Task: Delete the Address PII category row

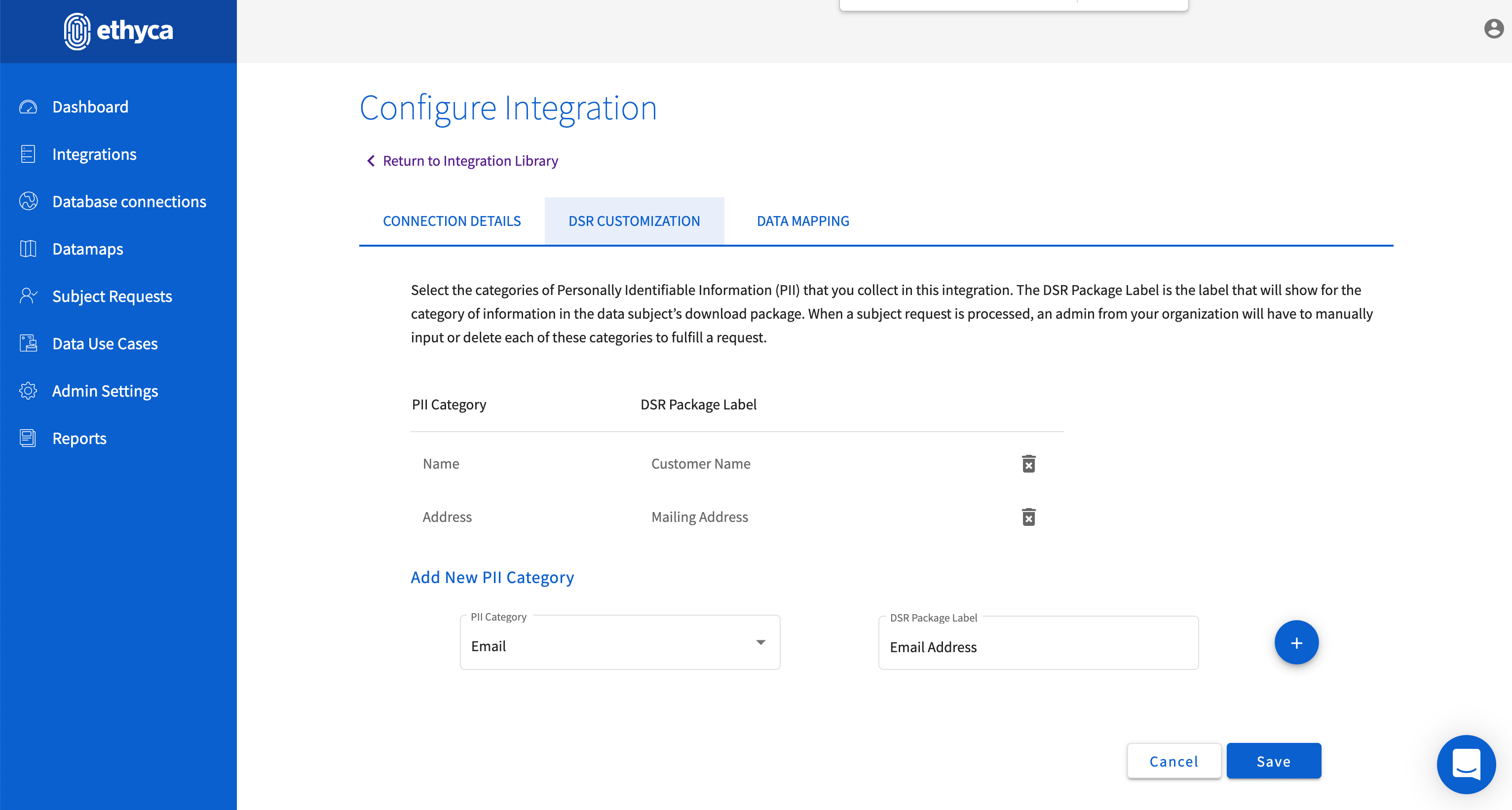Action: [1028, 517]
